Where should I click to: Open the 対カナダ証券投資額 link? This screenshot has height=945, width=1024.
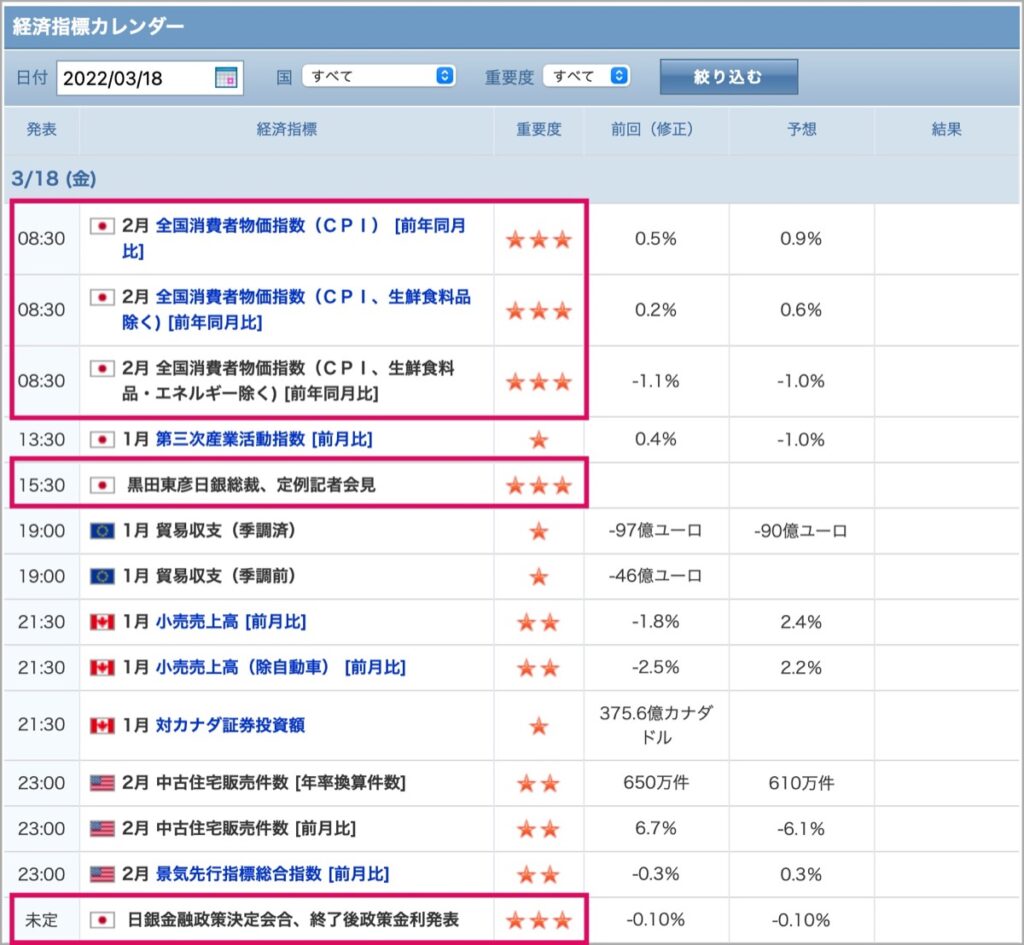click(x=230, y=726)
